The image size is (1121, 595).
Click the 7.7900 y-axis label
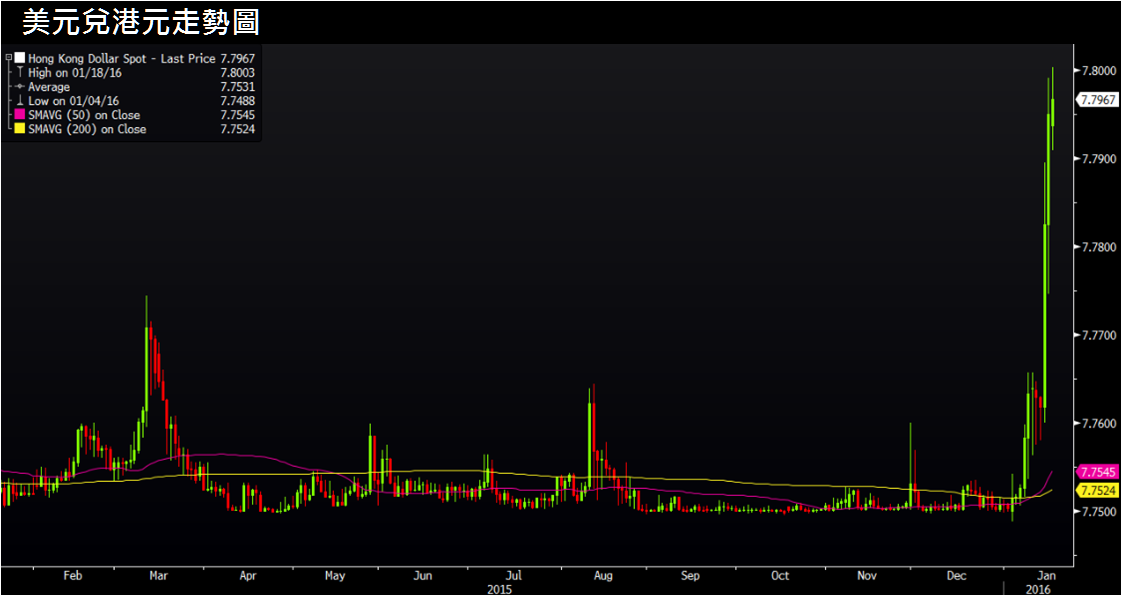pos(1099,158)
